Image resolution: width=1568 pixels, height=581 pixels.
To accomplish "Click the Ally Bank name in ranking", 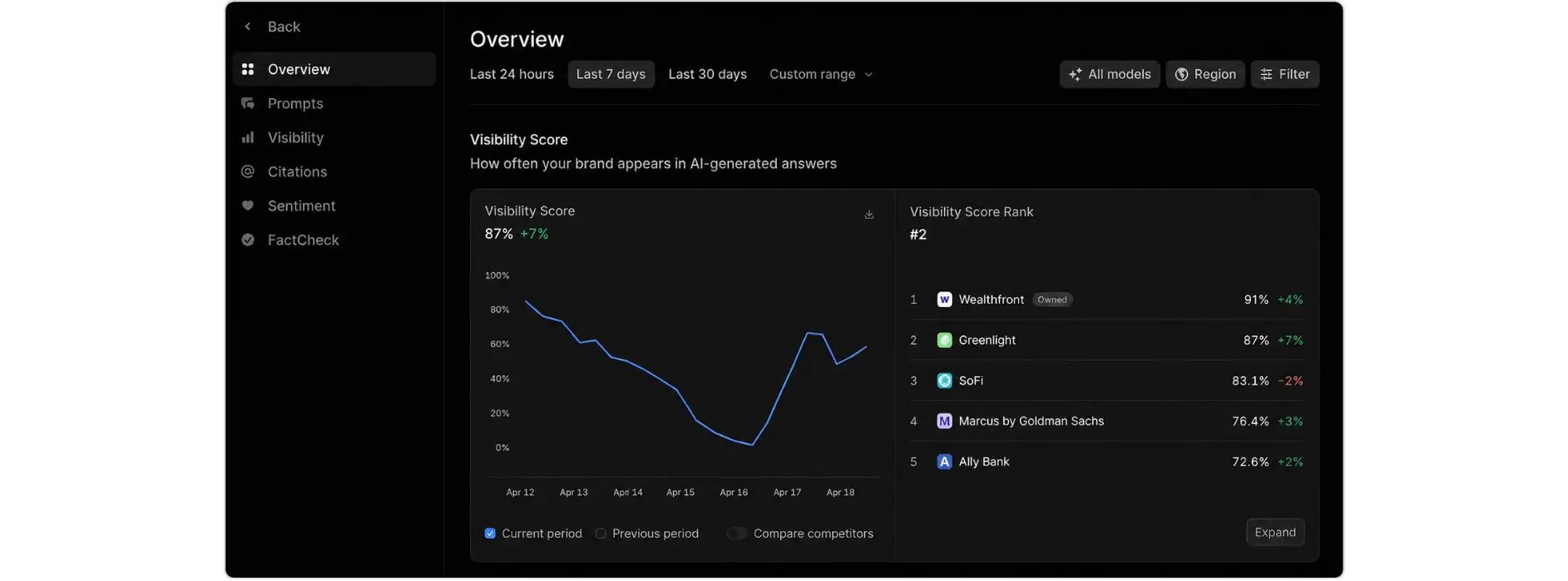I will click(x=984, y=462).
